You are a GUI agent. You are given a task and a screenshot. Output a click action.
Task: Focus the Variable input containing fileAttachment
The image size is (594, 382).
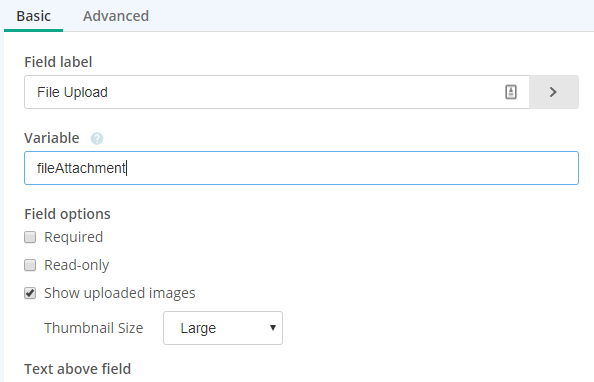pos(301,168)
